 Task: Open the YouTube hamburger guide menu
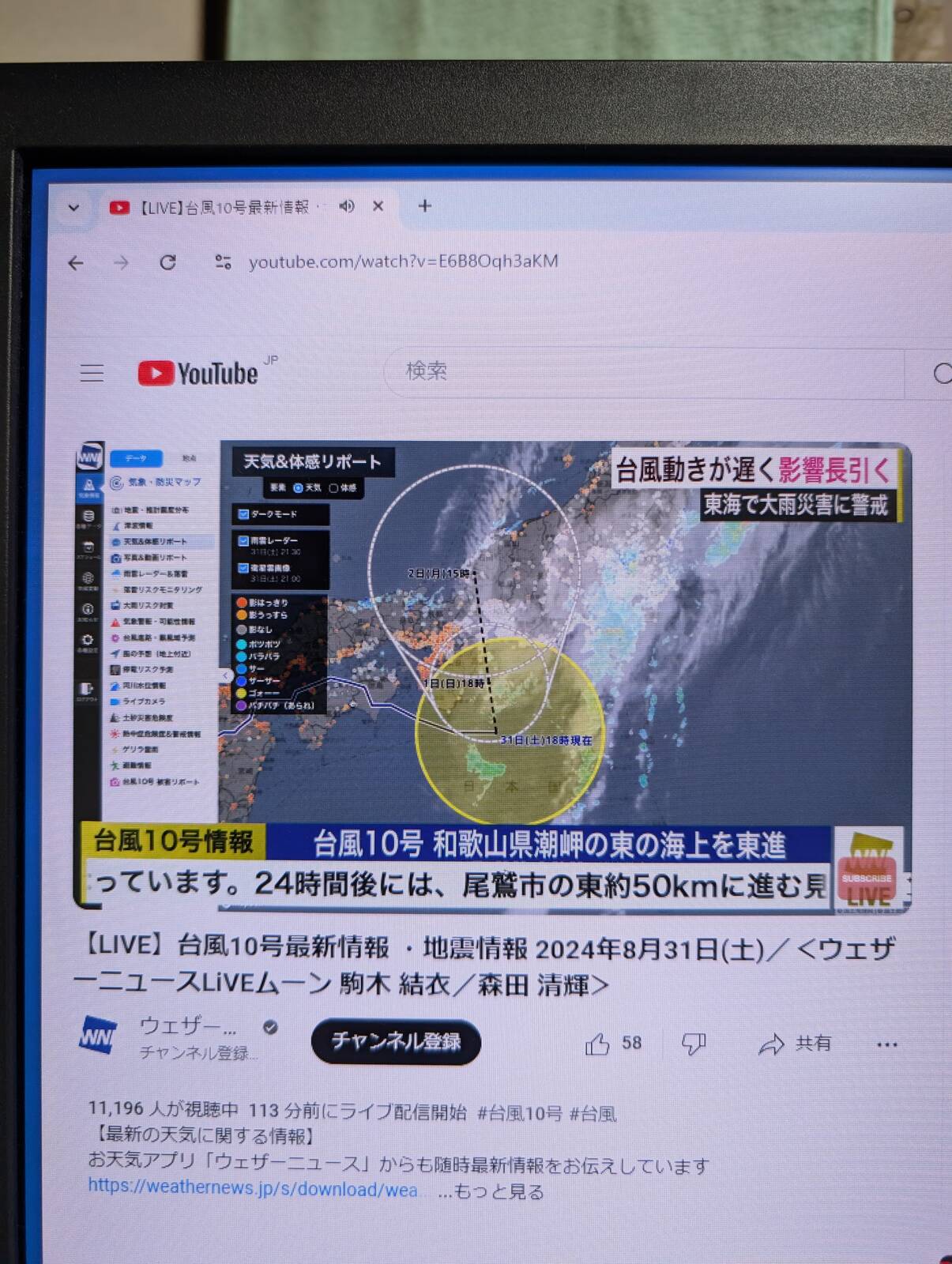92,372
